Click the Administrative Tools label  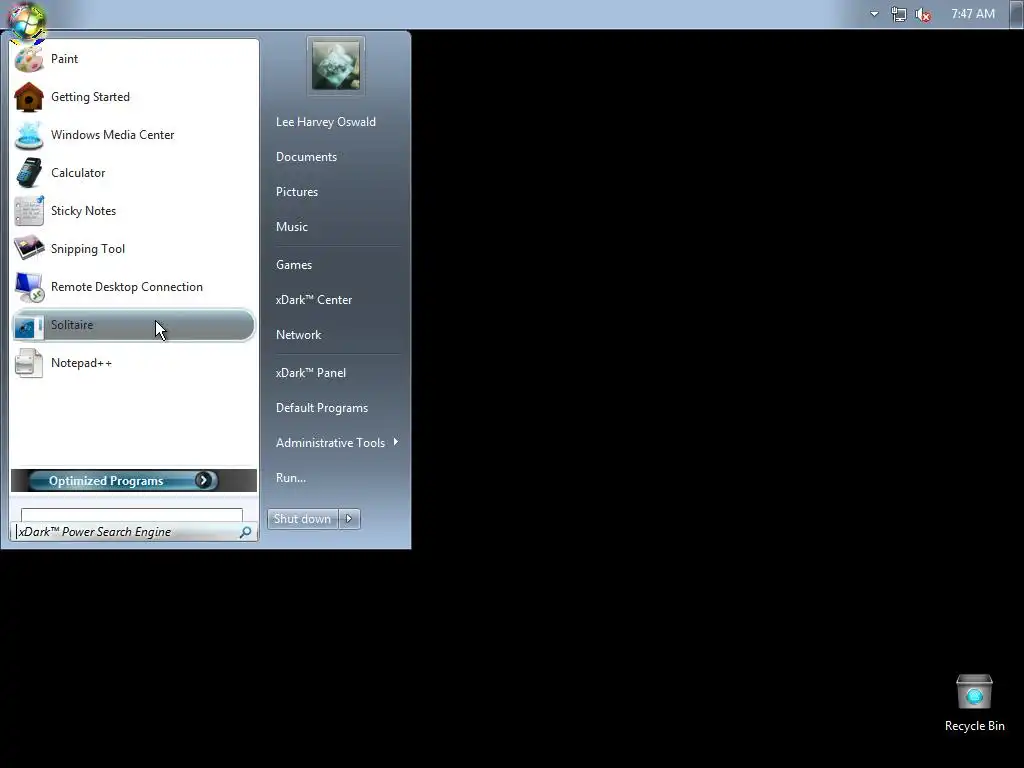click(x=330, y=443)
